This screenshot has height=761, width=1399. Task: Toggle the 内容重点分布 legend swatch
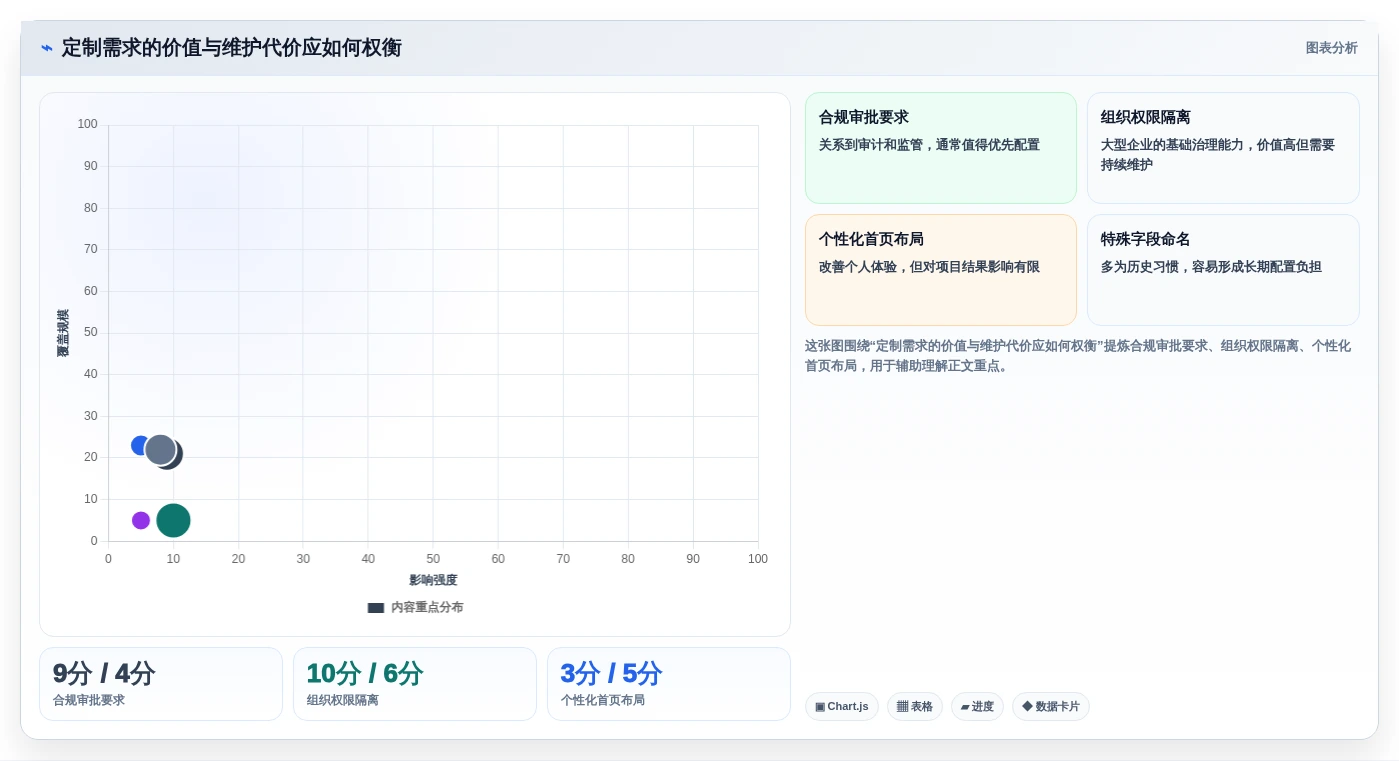pyautogui.click(x=376, y=608)
